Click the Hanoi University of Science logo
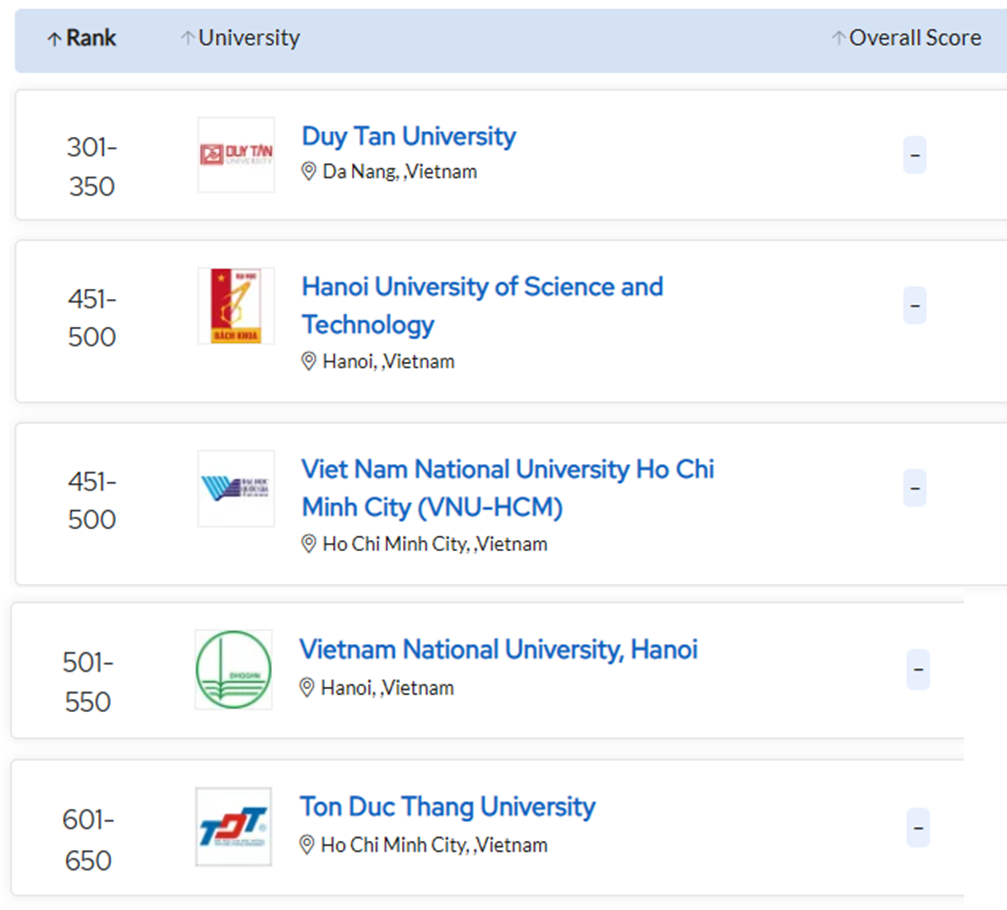Screen dimensions: 1007x910 click(236, 306)
